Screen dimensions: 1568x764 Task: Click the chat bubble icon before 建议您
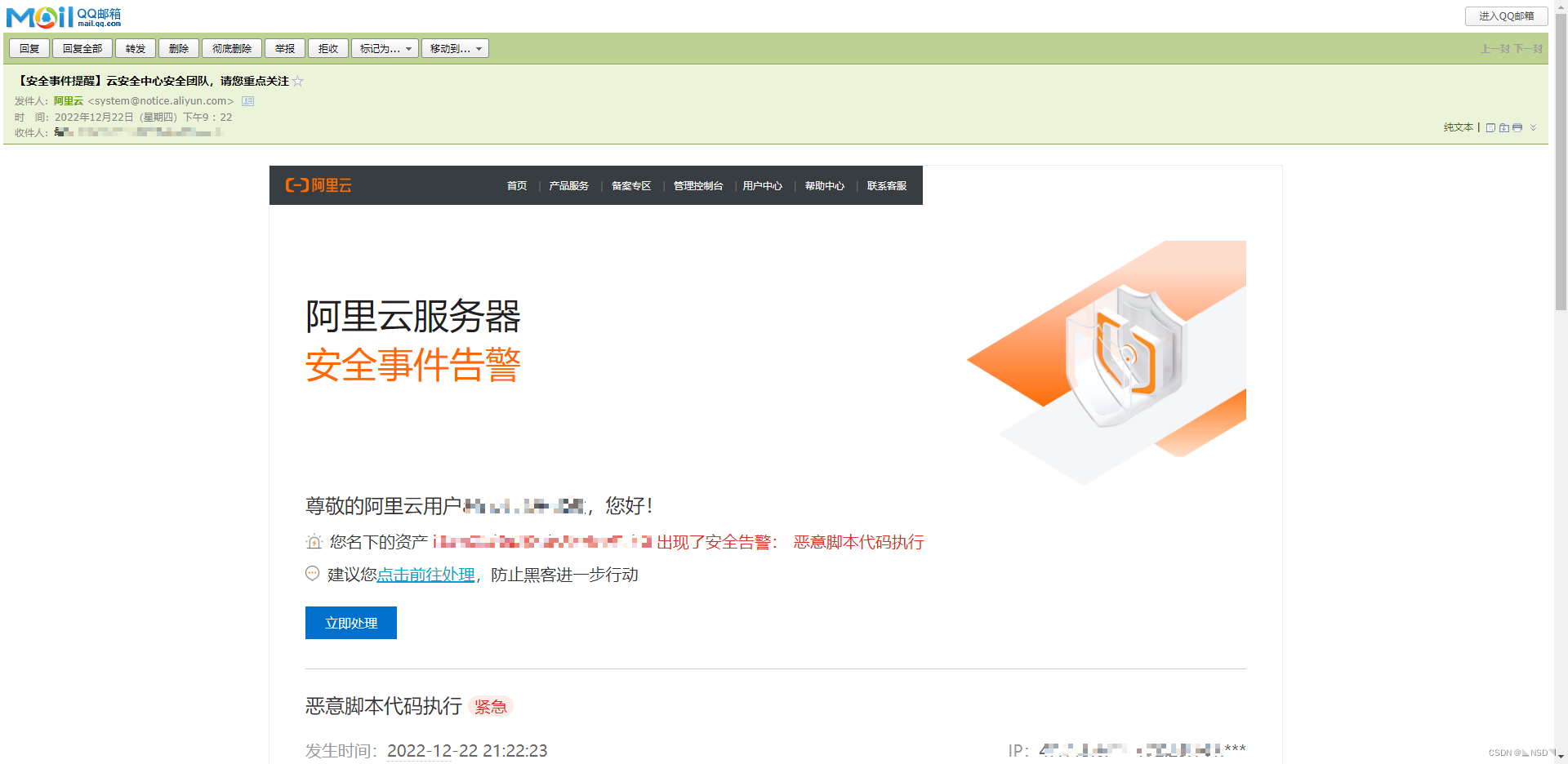(313, 574)
